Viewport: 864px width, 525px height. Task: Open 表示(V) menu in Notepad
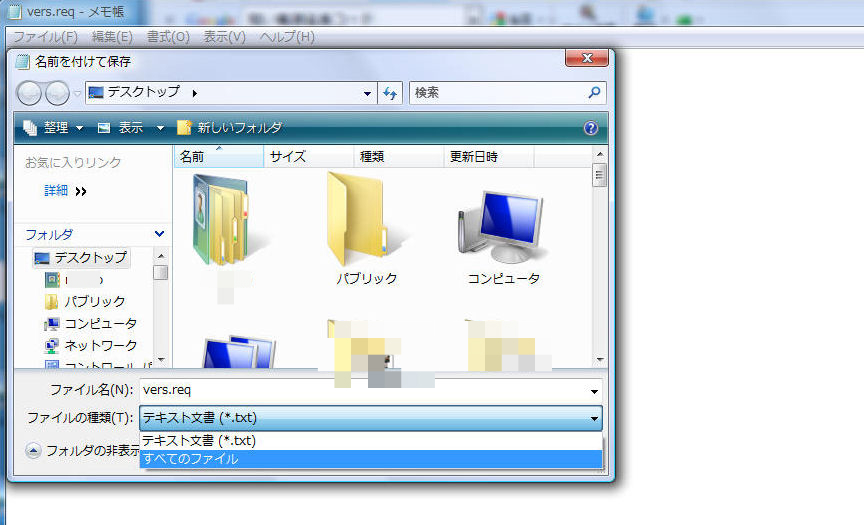(224, 37)
